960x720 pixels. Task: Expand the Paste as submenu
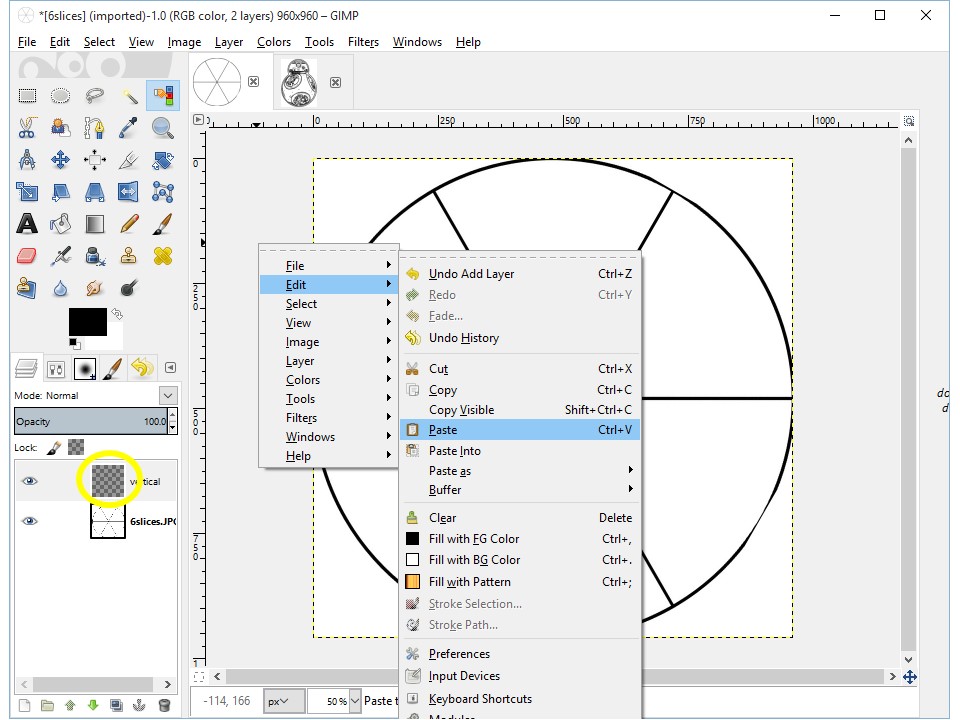[x=520, y=471]
